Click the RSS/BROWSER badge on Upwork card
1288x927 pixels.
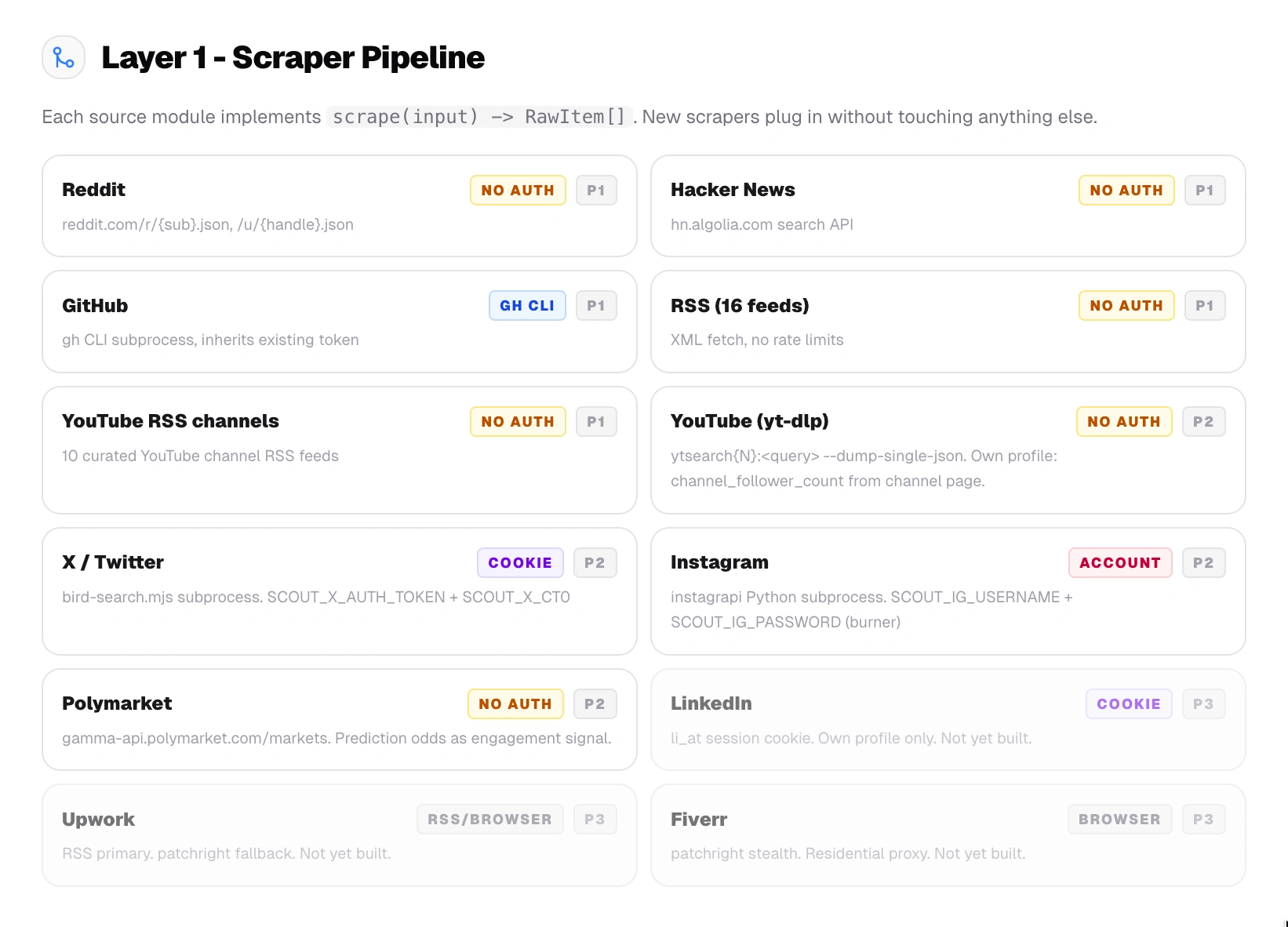click(x=489, y=820)
